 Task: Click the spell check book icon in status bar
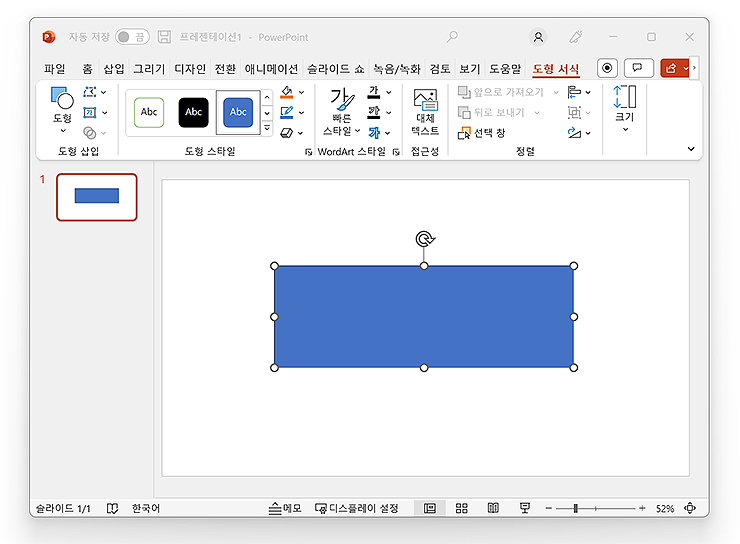click(x=112, y=508)
